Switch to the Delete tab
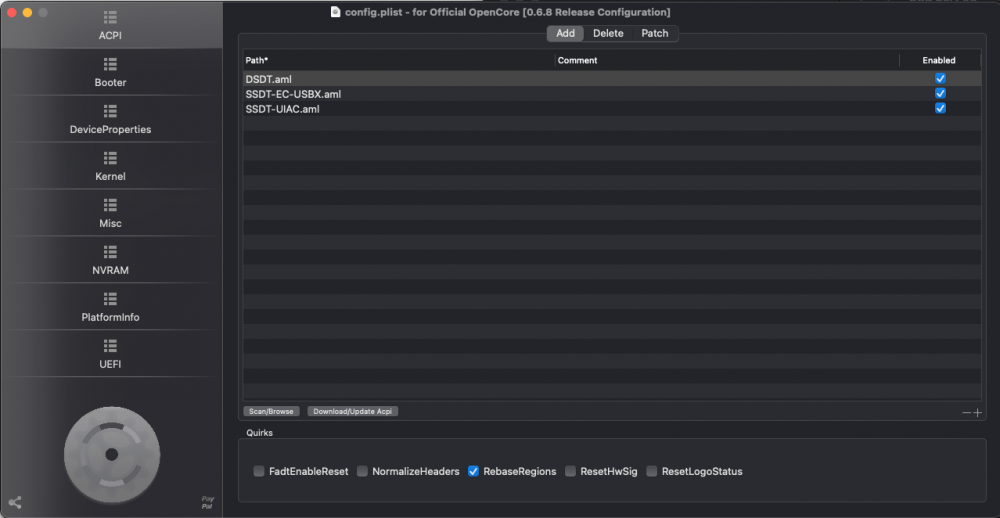 click(x=608, y=33)
